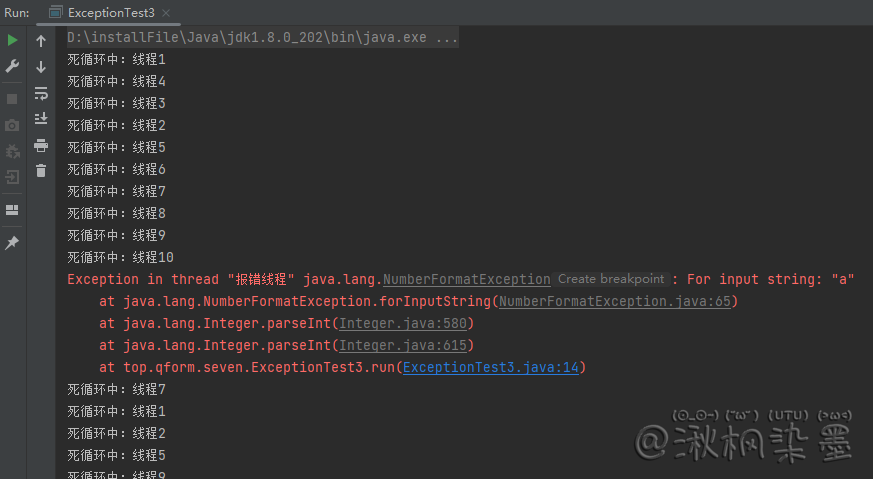The image size is (873, 479).
Task: Go down the stack trace arrow
Action: pyautogui.click(x=41, y=67)
